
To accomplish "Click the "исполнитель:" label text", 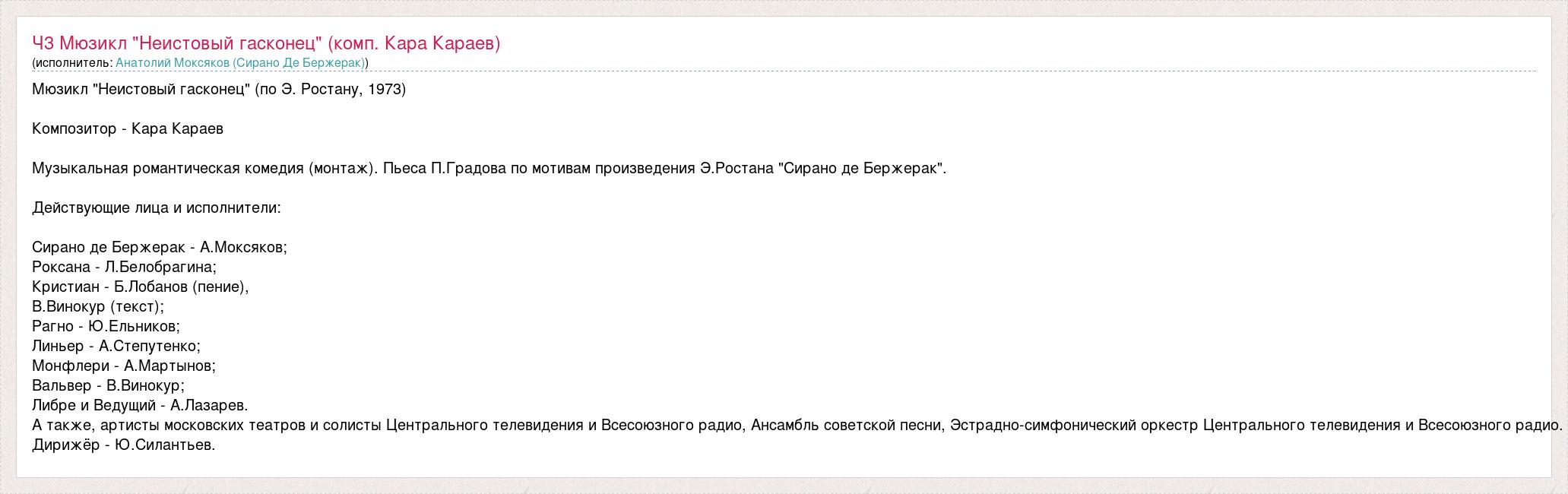I will coord(74,63).
